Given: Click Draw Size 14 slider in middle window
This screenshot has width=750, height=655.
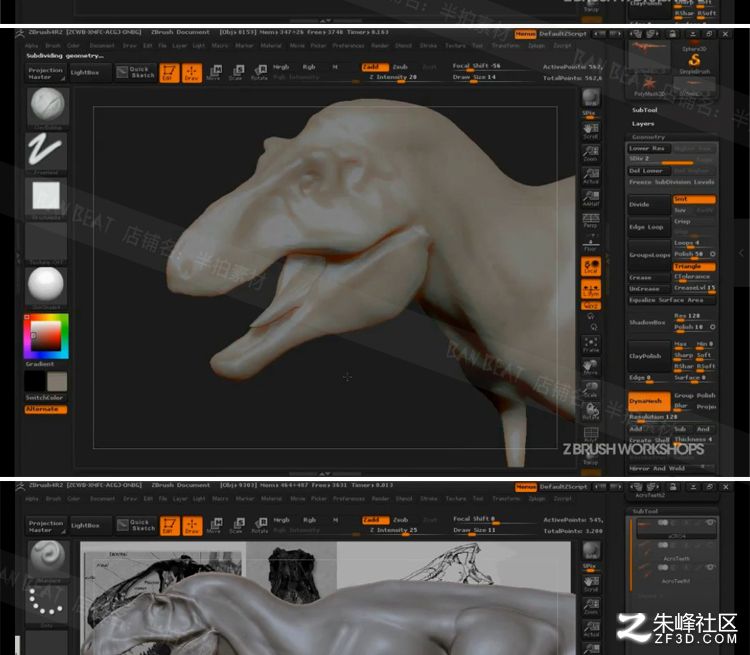Looking at the screenshot, I should [491, 78].
